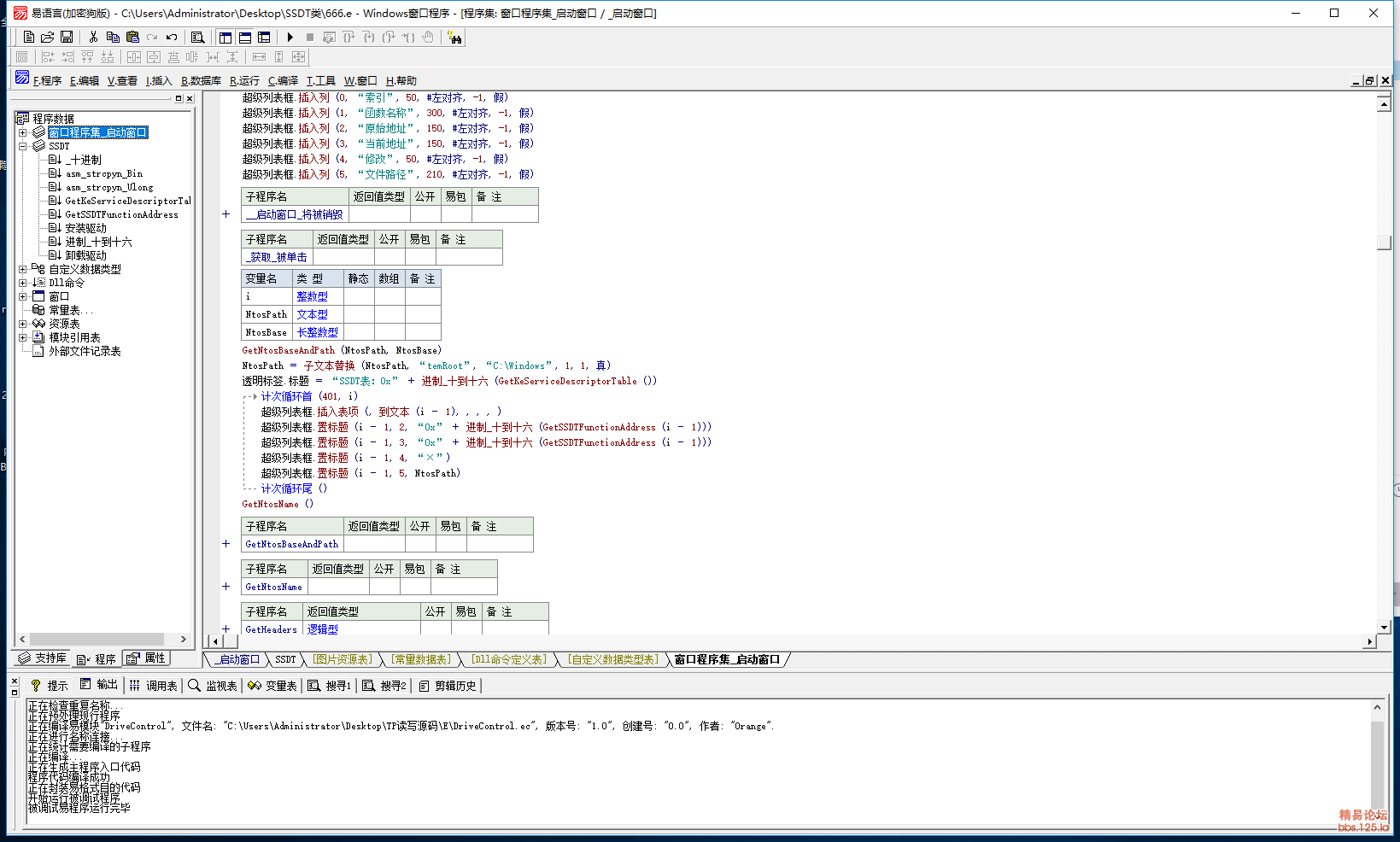Screen dimensions: 1400x842
Task: Toggle the combined panel layout icon
Action: [264, 38]
